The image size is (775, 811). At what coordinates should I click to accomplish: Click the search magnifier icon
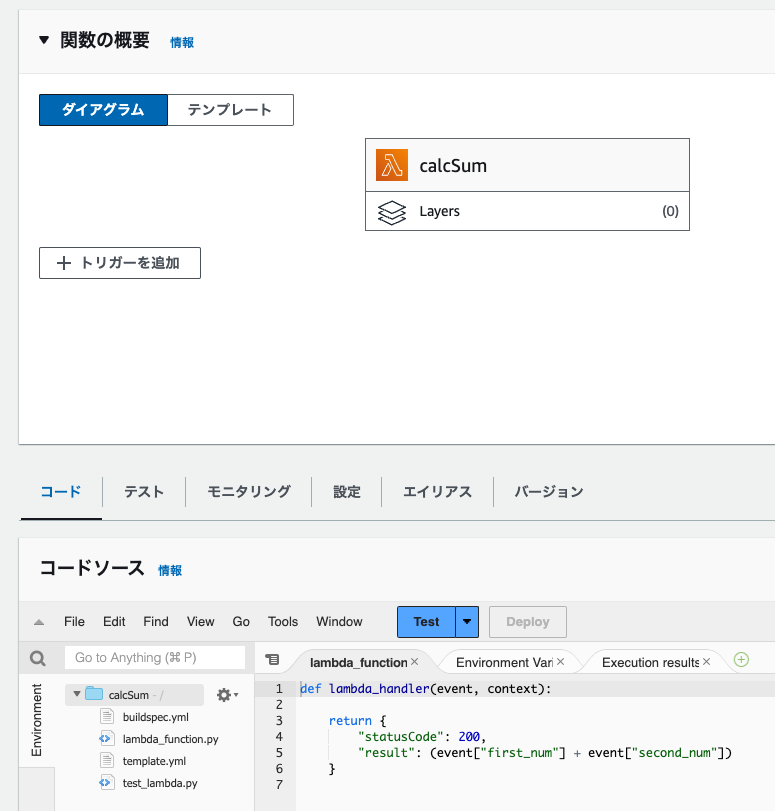click(x=38, y=658)
